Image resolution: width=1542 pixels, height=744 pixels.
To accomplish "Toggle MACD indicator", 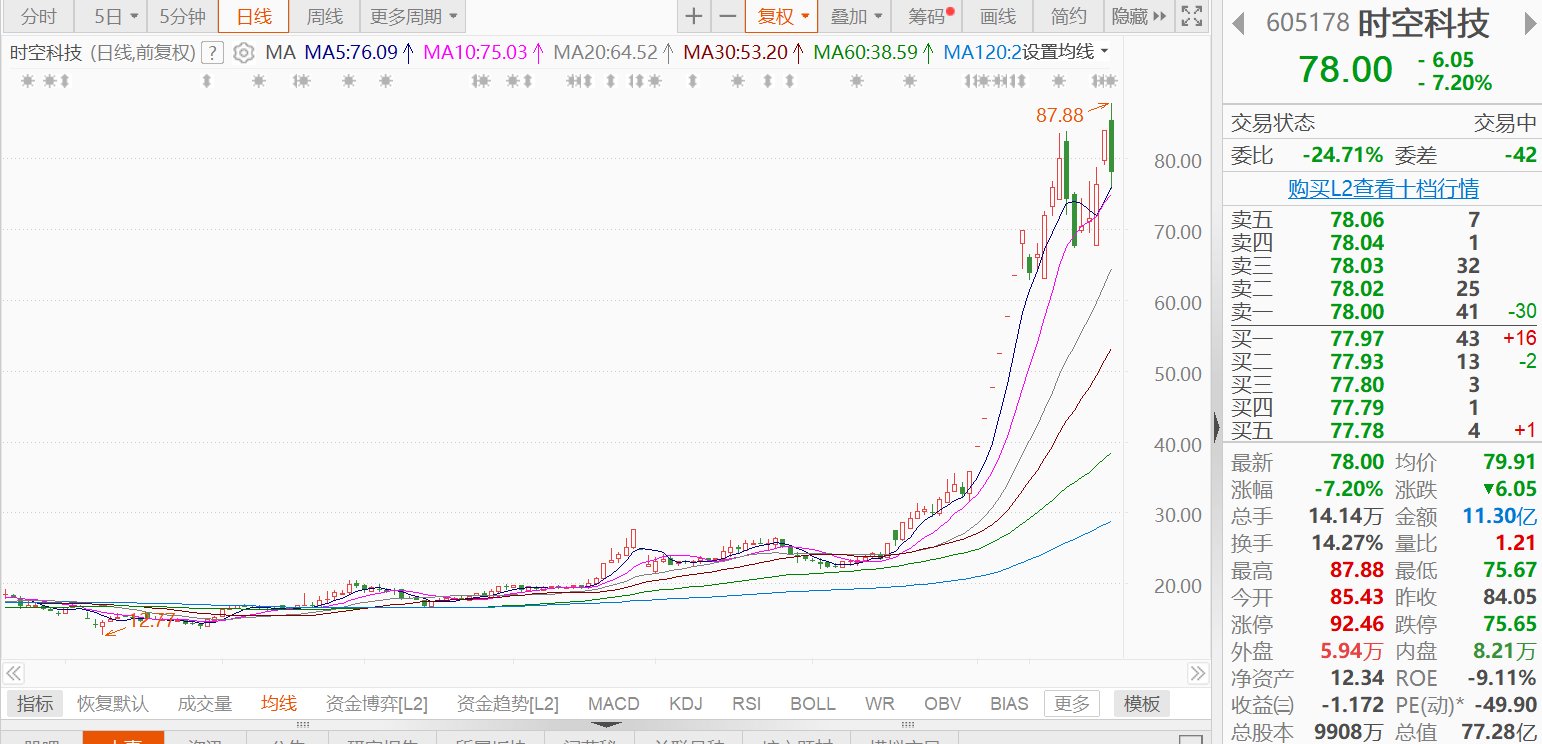I will pyautogui.click(x=613, y=703).
